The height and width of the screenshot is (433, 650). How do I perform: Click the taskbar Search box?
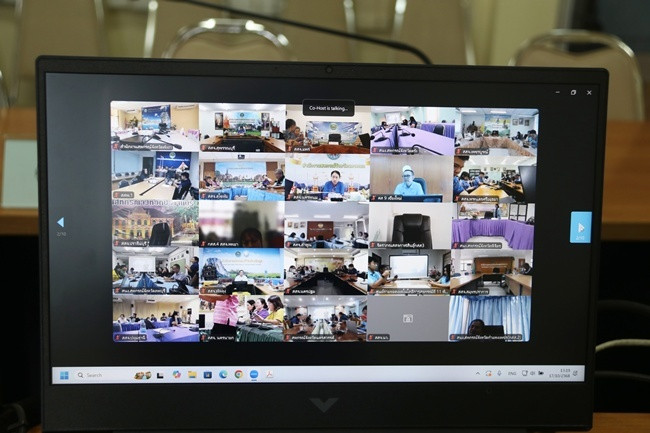(x=94, y=375)
